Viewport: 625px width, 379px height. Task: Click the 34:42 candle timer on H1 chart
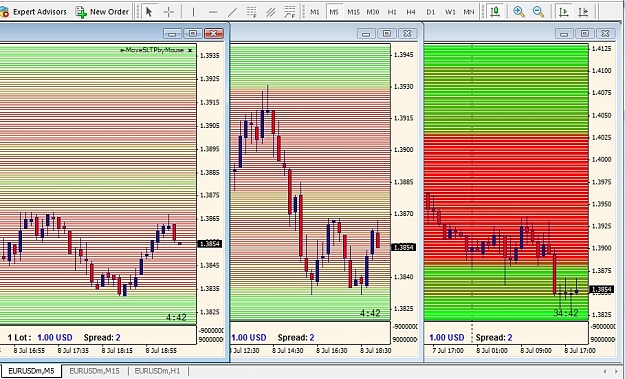click(x=566, y=313)
